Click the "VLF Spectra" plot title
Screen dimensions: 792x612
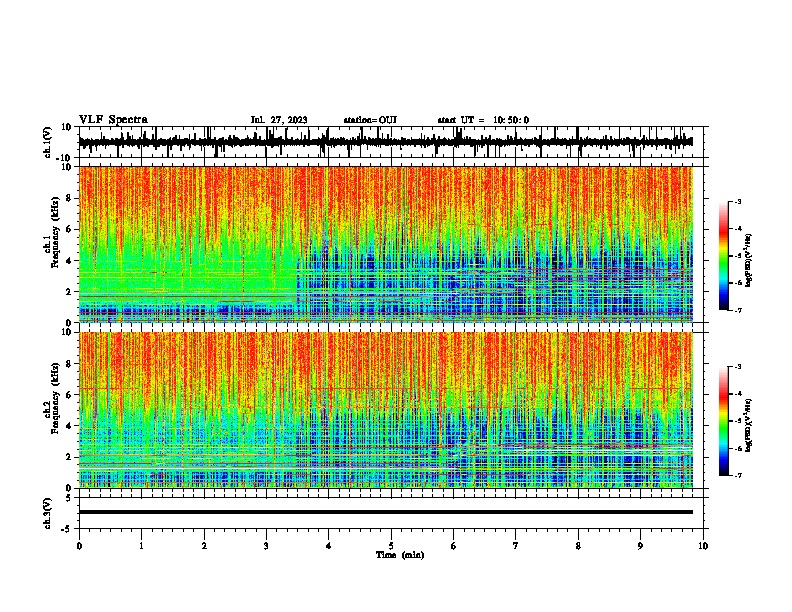pyautogui.click(x=113, y=119)
